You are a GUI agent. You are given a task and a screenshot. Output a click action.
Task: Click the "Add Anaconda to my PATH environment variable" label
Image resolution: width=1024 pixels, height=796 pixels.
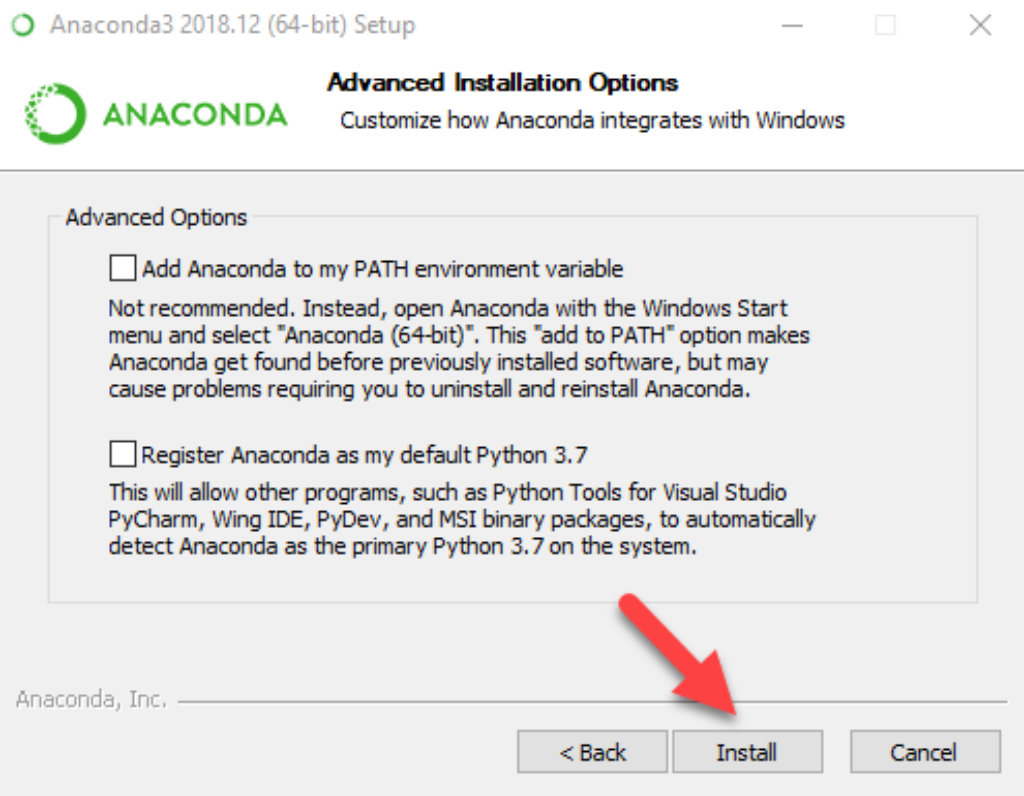tap(382, 269)
